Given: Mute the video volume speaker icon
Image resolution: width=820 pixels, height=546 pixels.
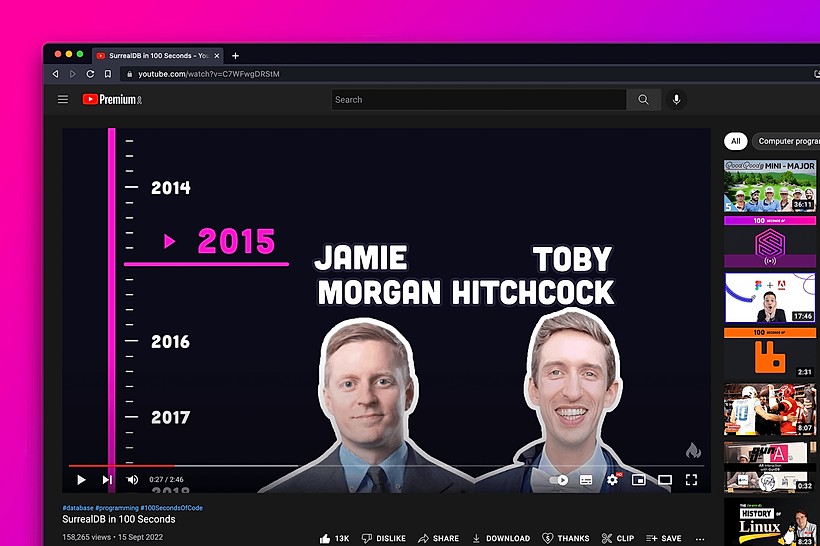Looking at the screenshot, I should coord(132,480).
